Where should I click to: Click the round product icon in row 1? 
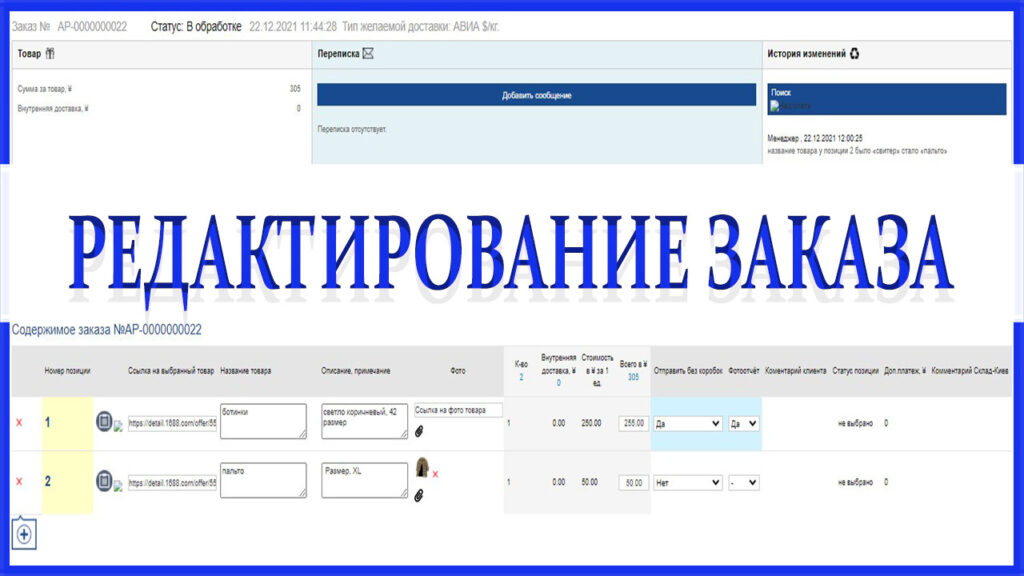tap(104, 422)
